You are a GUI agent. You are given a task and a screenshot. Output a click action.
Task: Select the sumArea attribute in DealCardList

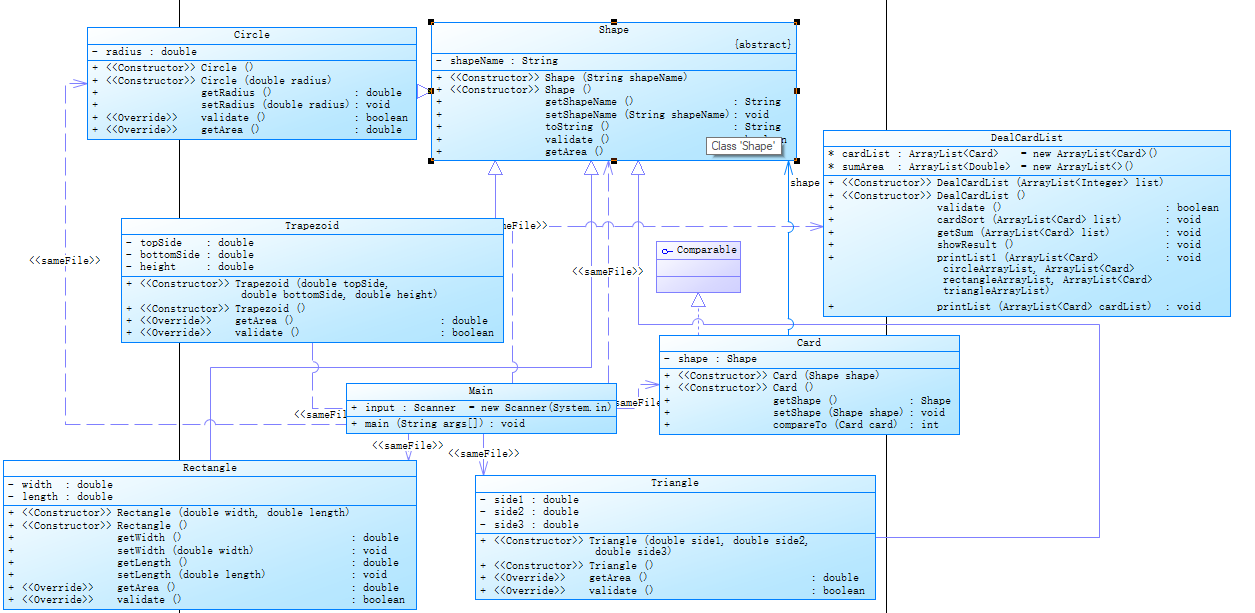pos(981,167)
